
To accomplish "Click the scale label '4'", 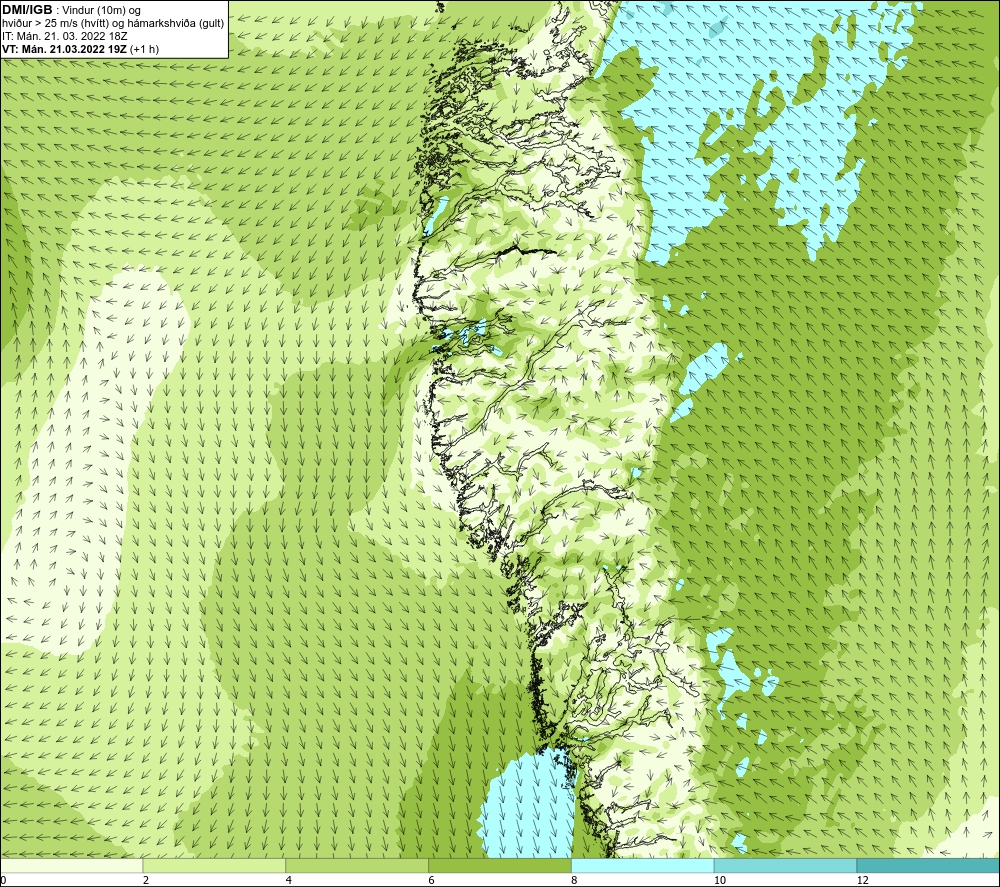I will point(289,881).
